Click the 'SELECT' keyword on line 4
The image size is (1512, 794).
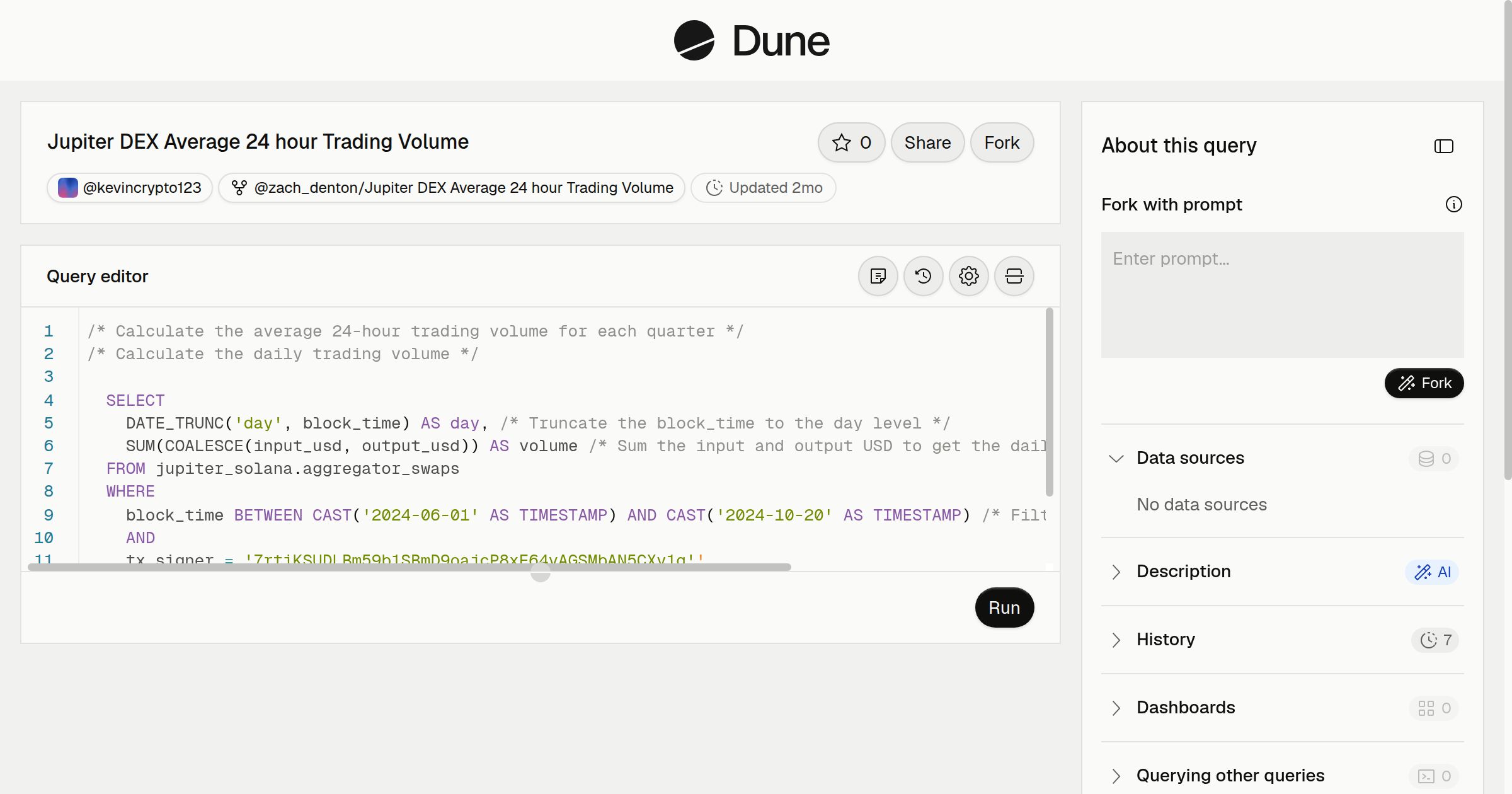coord(135,400)
